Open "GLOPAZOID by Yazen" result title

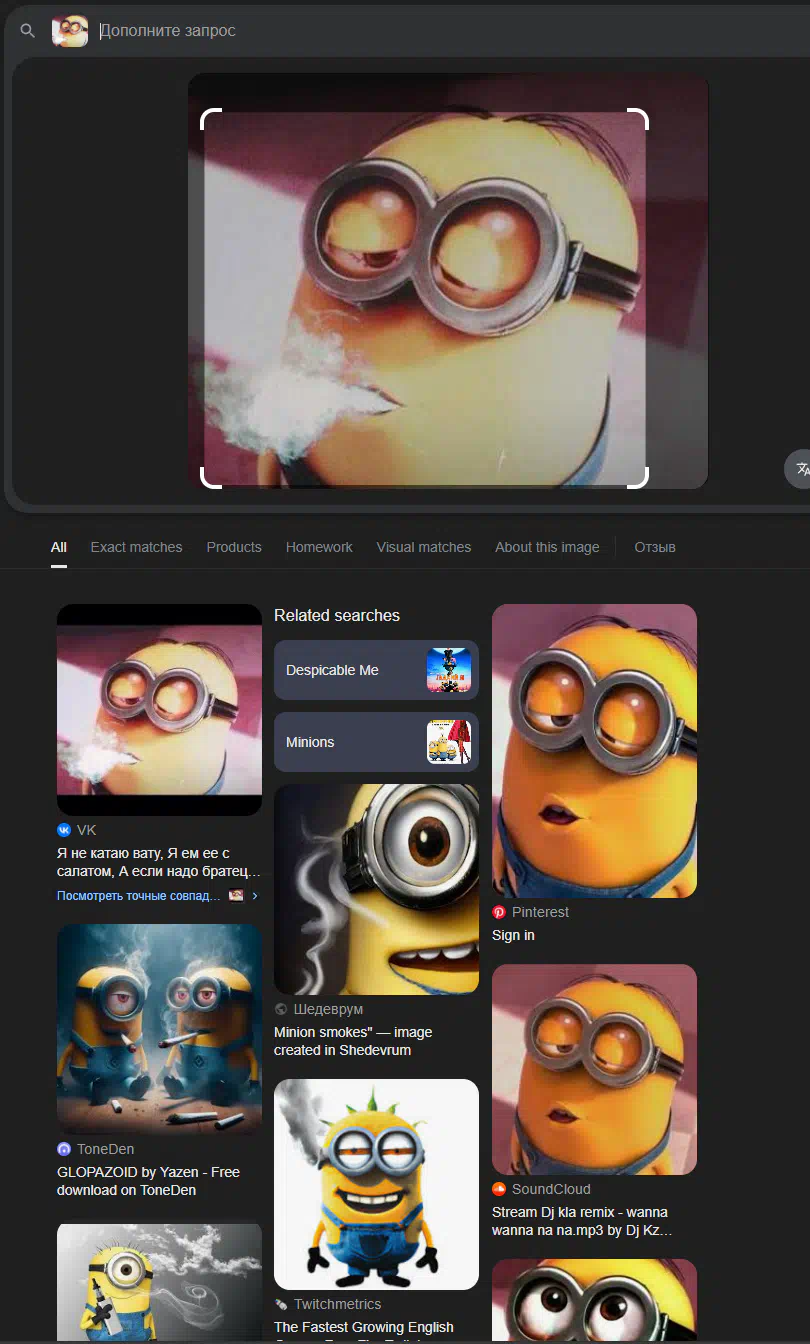(148, 1181)
